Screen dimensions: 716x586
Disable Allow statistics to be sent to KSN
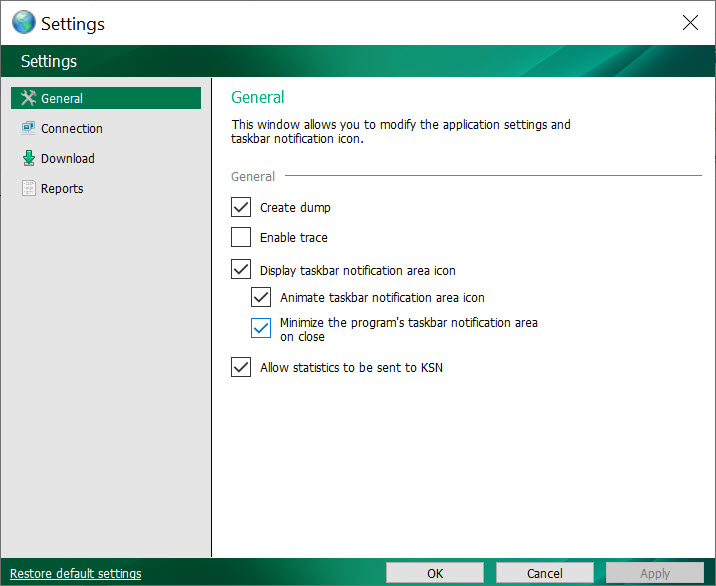241,367
